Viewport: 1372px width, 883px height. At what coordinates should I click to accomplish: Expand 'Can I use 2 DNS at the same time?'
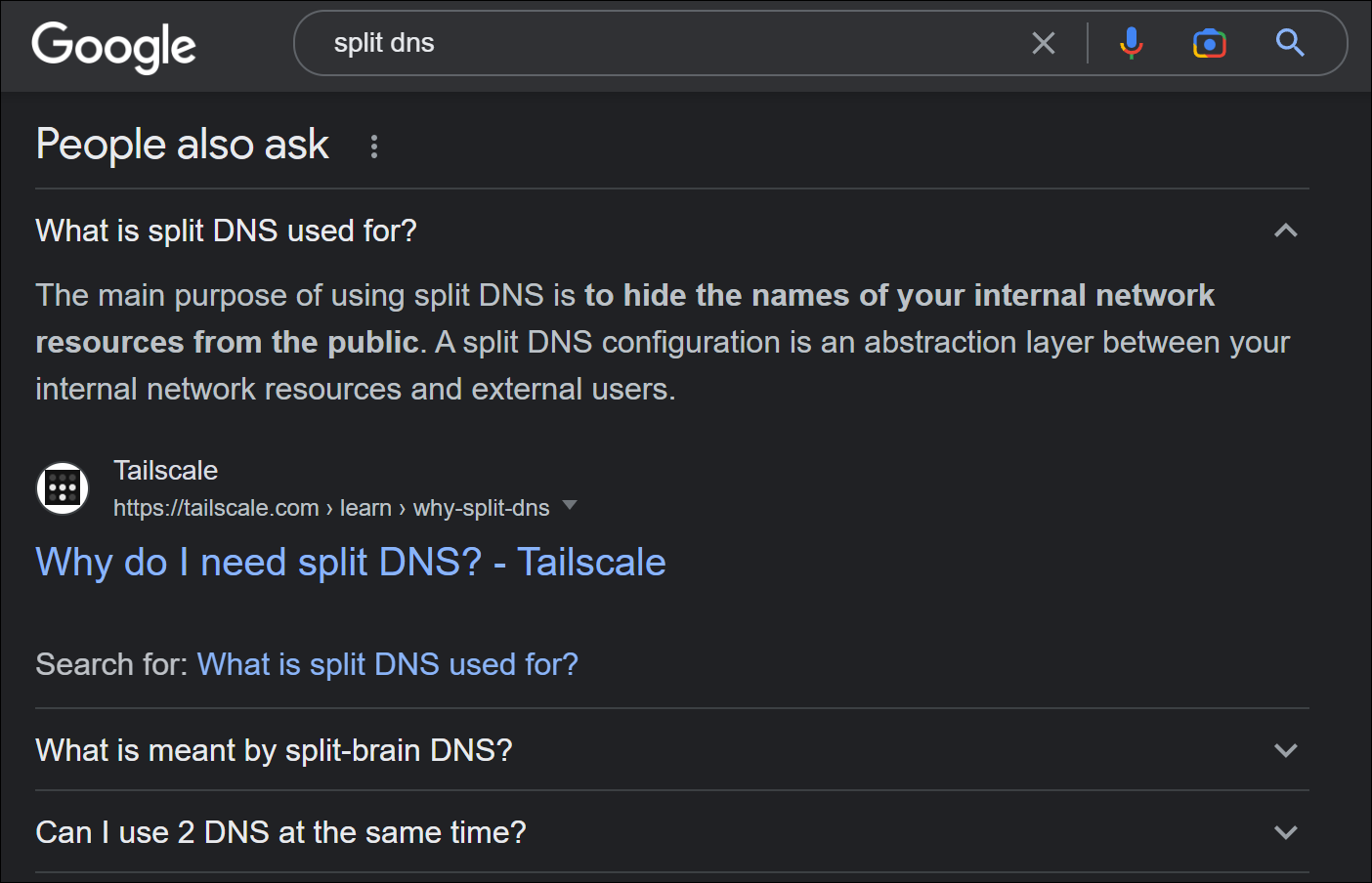(x=672, y=832)
